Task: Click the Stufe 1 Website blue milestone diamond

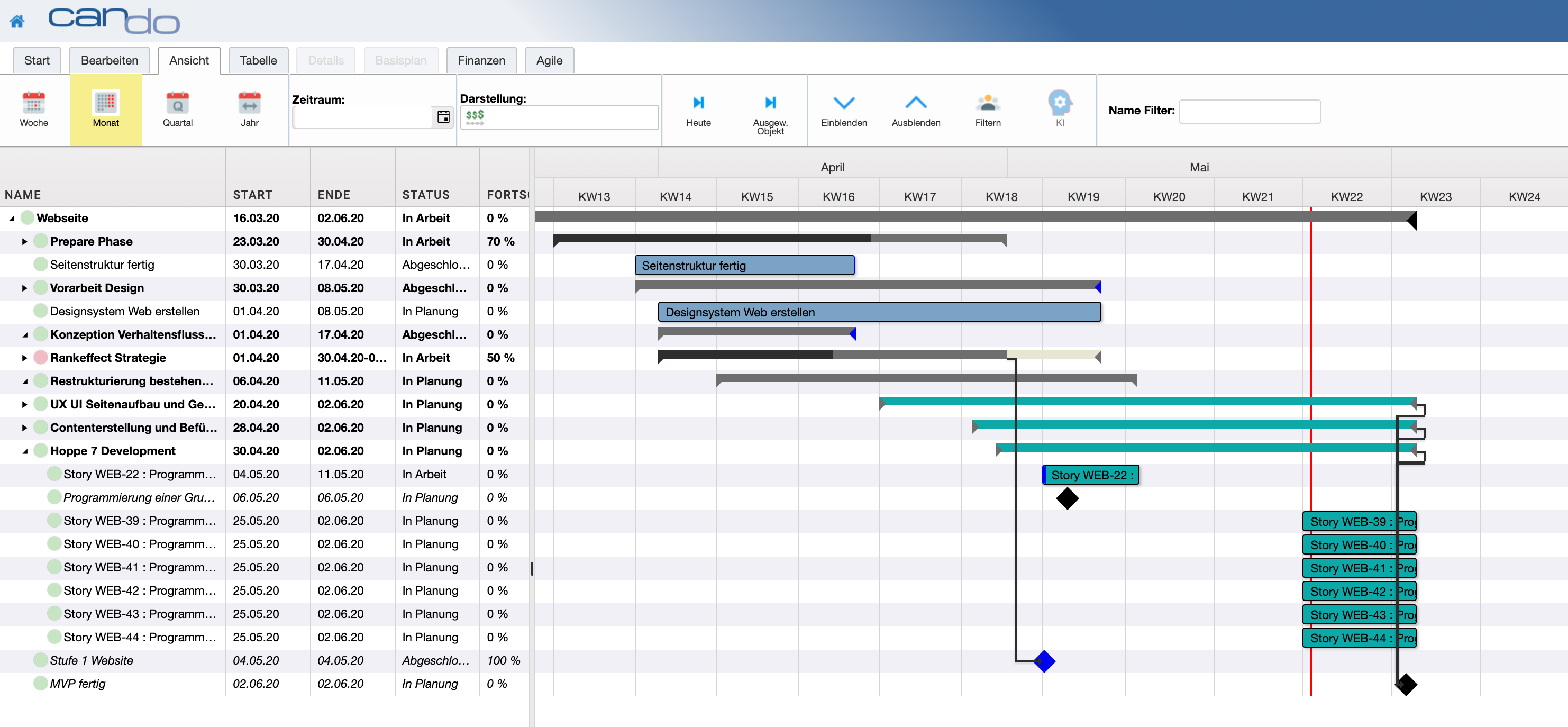Action: coord(1044,661)
